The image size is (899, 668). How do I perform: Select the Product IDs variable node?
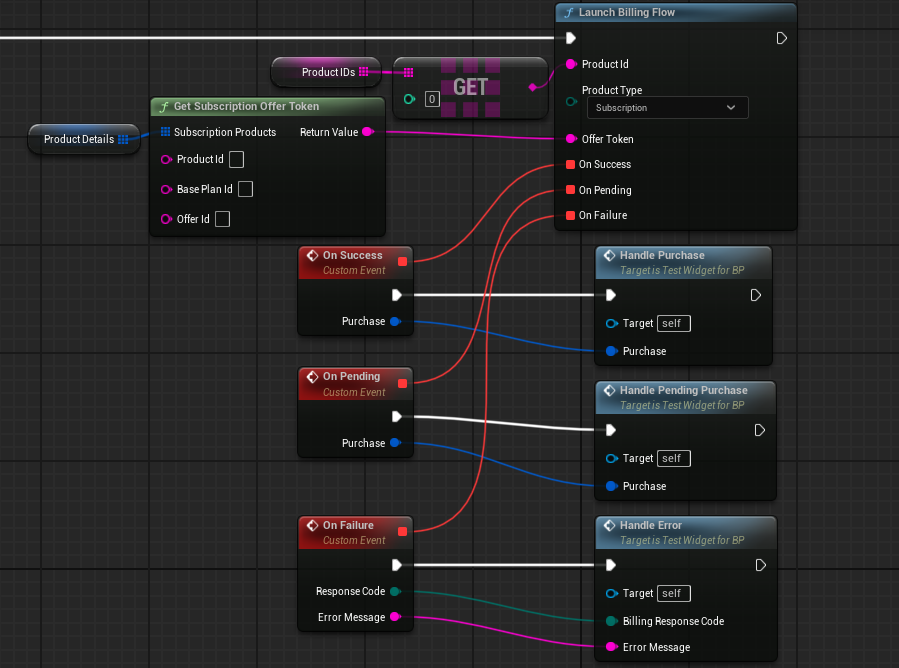point(327,72)
